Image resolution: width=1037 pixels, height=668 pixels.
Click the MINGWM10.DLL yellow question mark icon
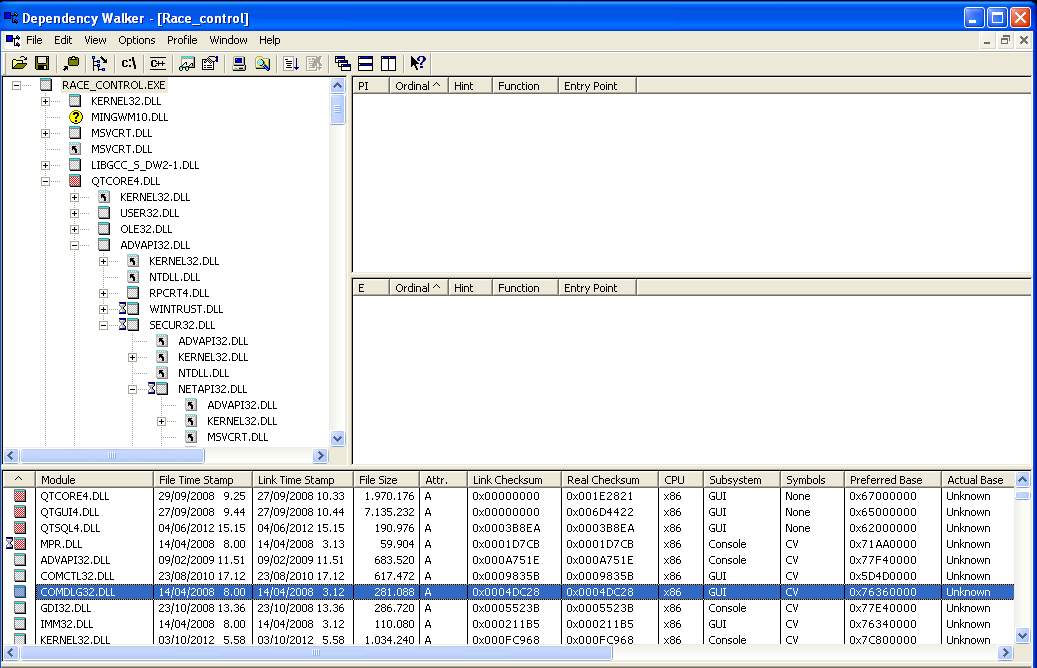pos(76,117)
